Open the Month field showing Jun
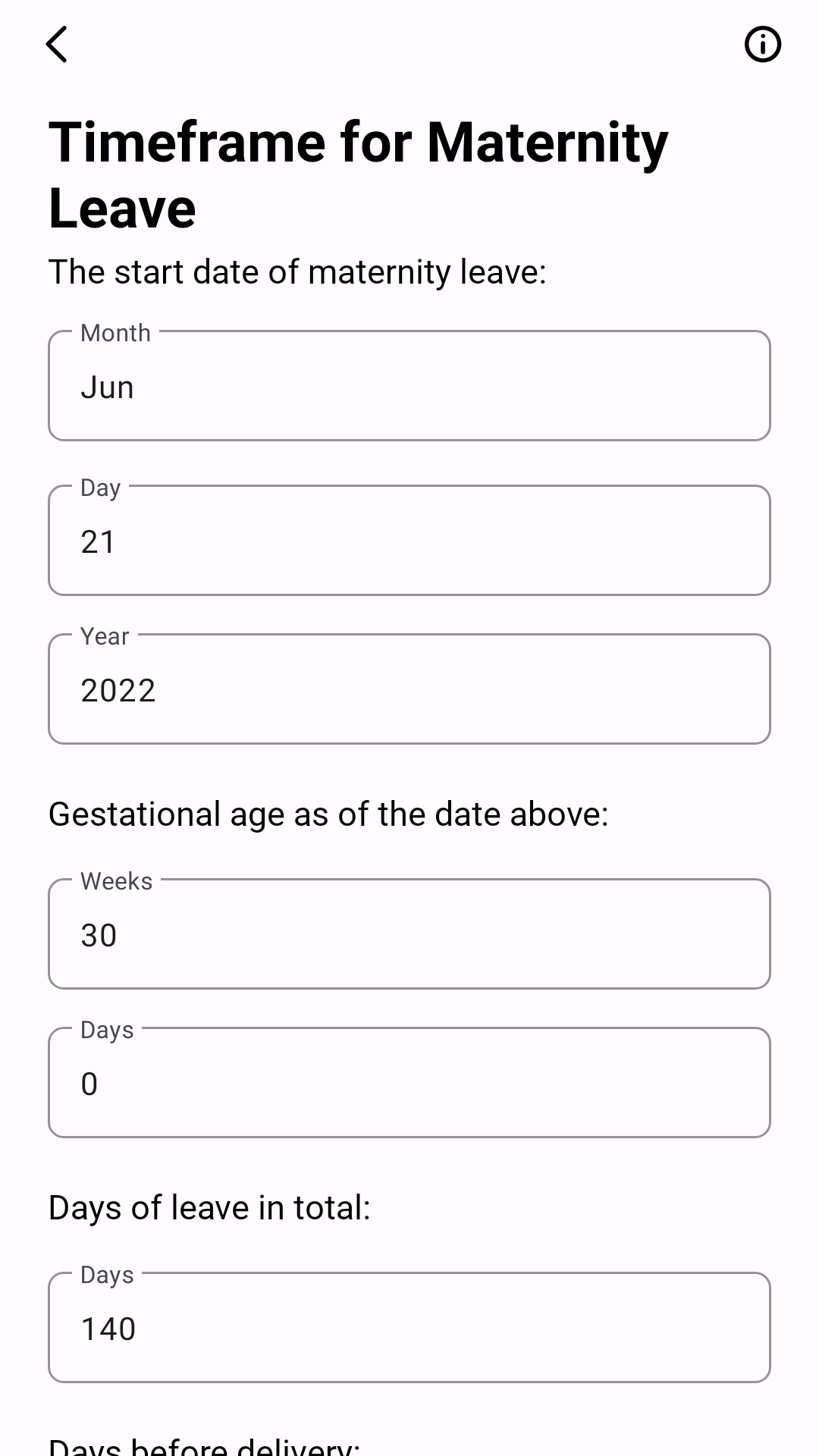The width and height of the screenshot is (819, 1456). [x=409, y=385]
